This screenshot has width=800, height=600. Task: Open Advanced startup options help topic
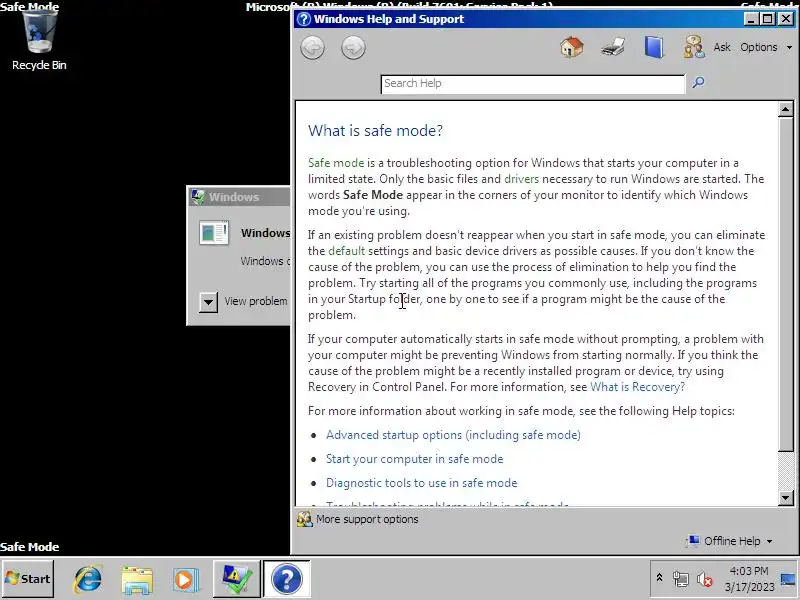pyautogui.click(x=453, y=435)
